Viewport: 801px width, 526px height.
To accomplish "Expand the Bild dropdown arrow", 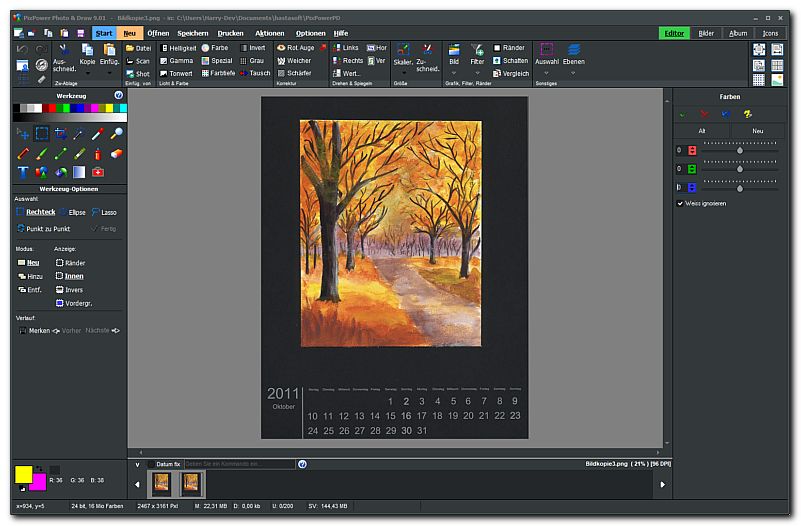I will point(454,73).
